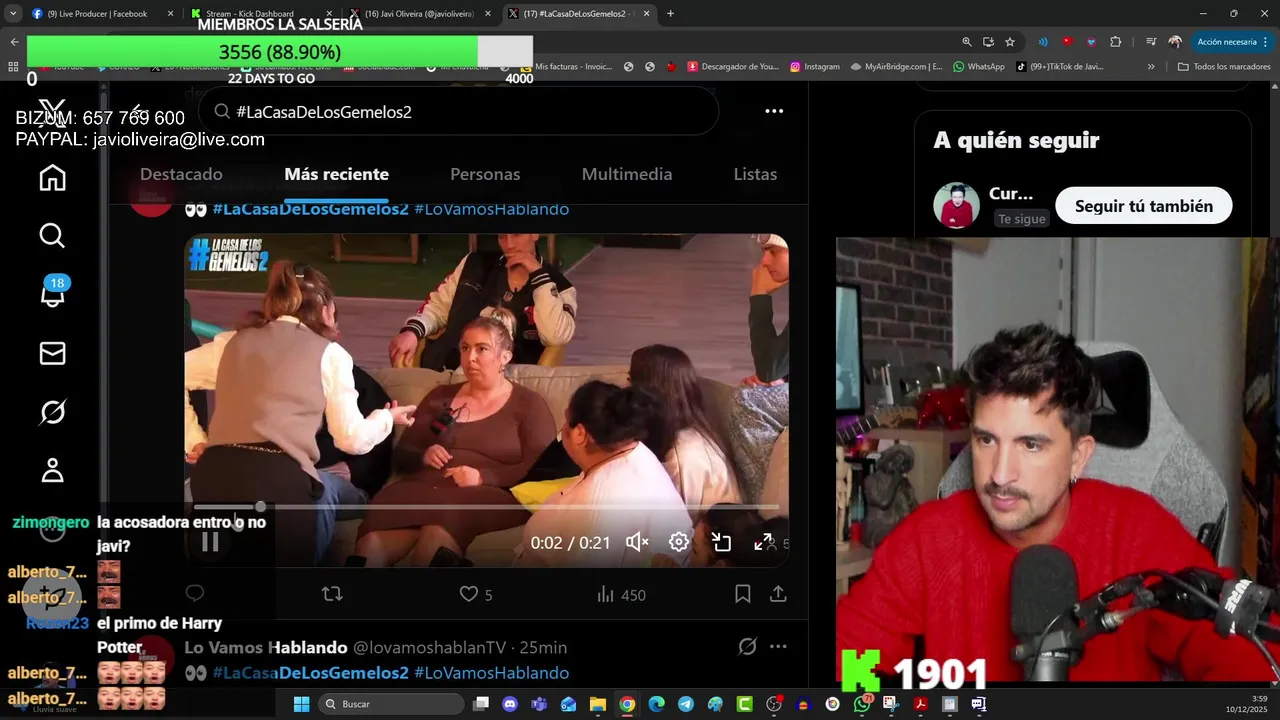The height and width of the screenshot is (720, 1280).
Task: Open WhatsApp bookmark in bookmarks bar
Action: (x=978, y=66)
